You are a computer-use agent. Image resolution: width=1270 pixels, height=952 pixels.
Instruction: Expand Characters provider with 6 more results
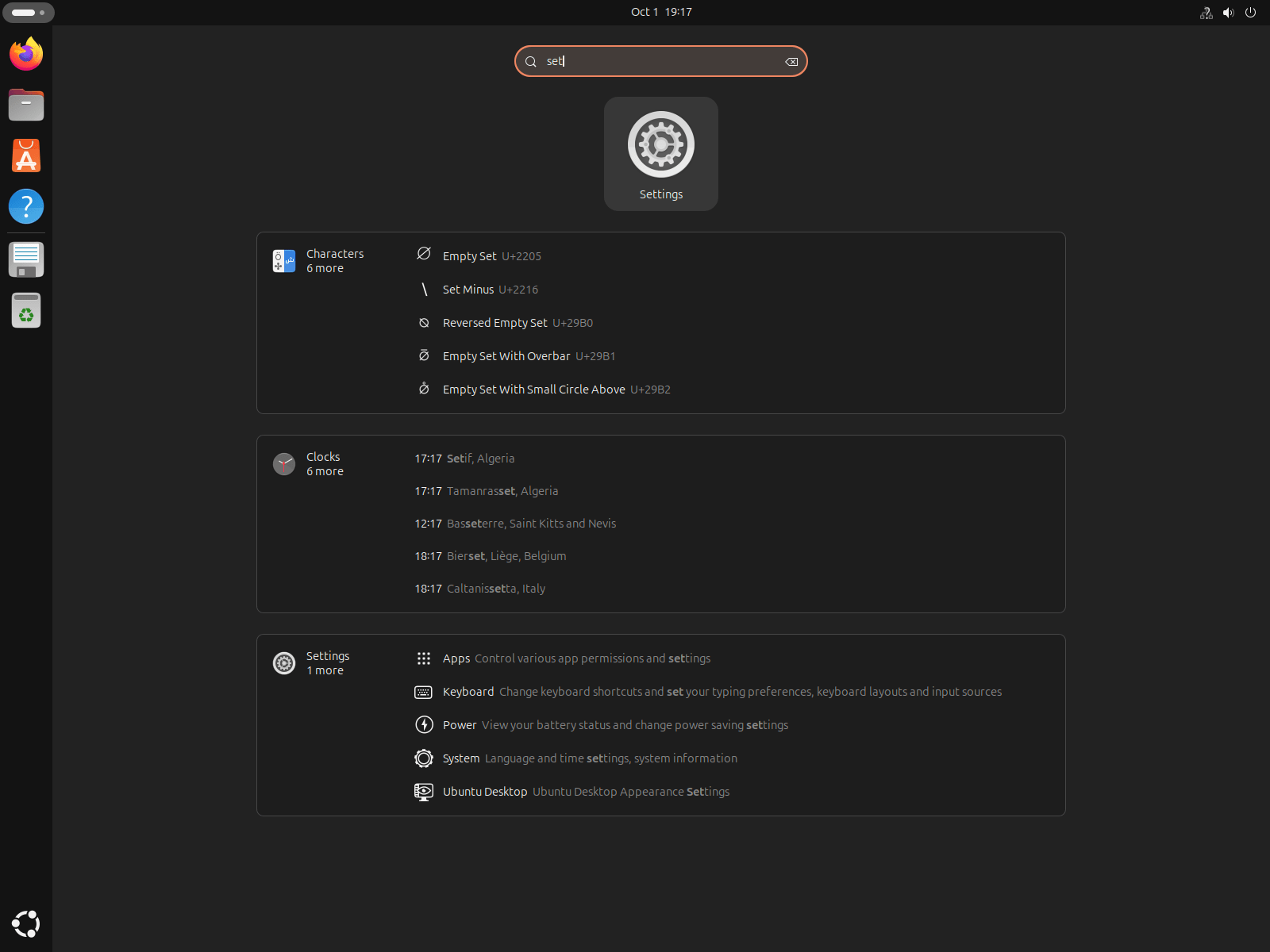click(x=319, y=261)
